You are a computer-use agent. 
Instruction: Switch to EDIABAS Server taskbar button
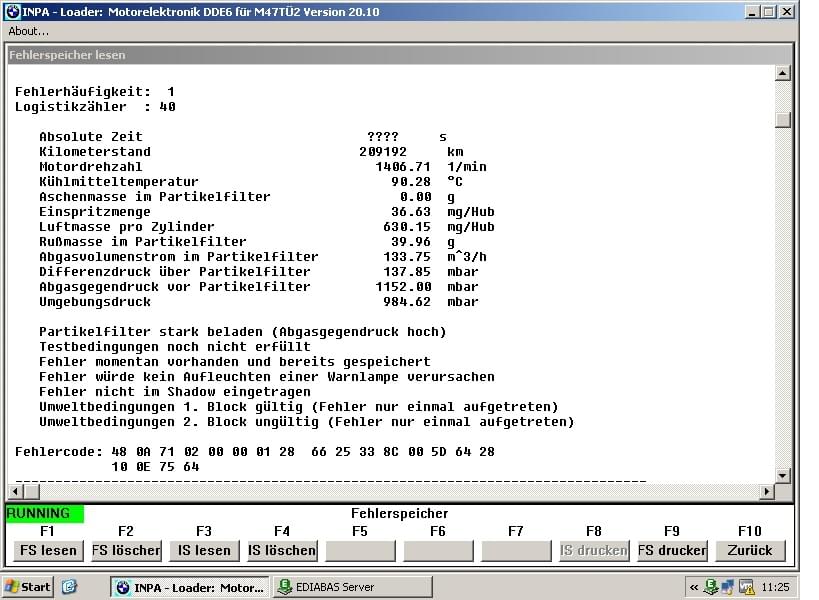[353, 587]
